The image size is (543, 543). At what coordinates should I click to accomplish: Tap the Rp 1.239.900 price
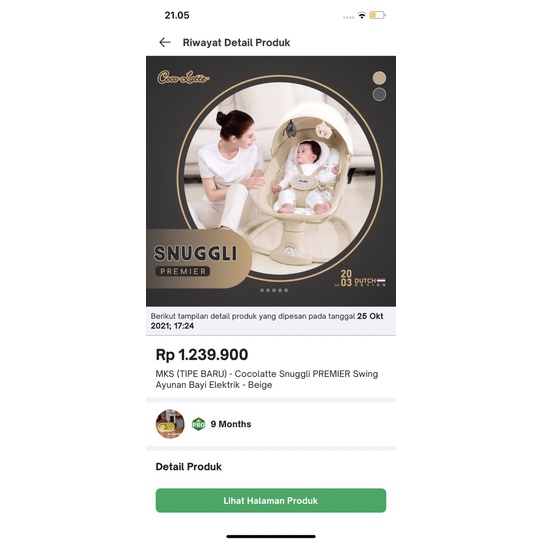202,355
